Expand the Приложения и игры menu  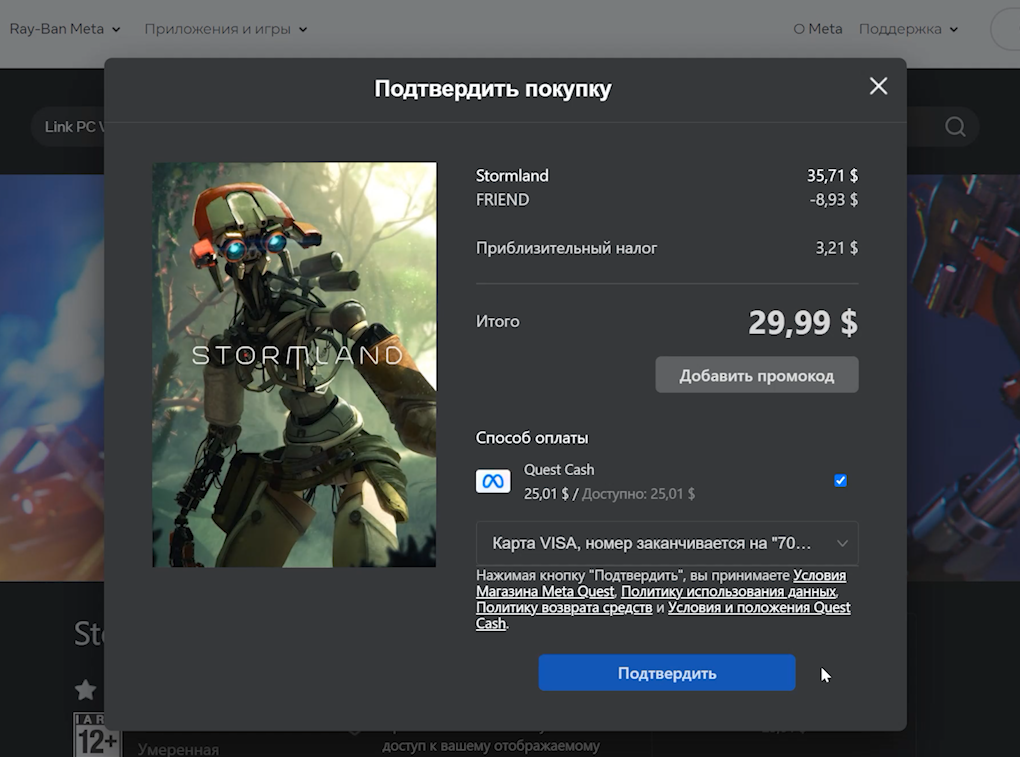225,29
